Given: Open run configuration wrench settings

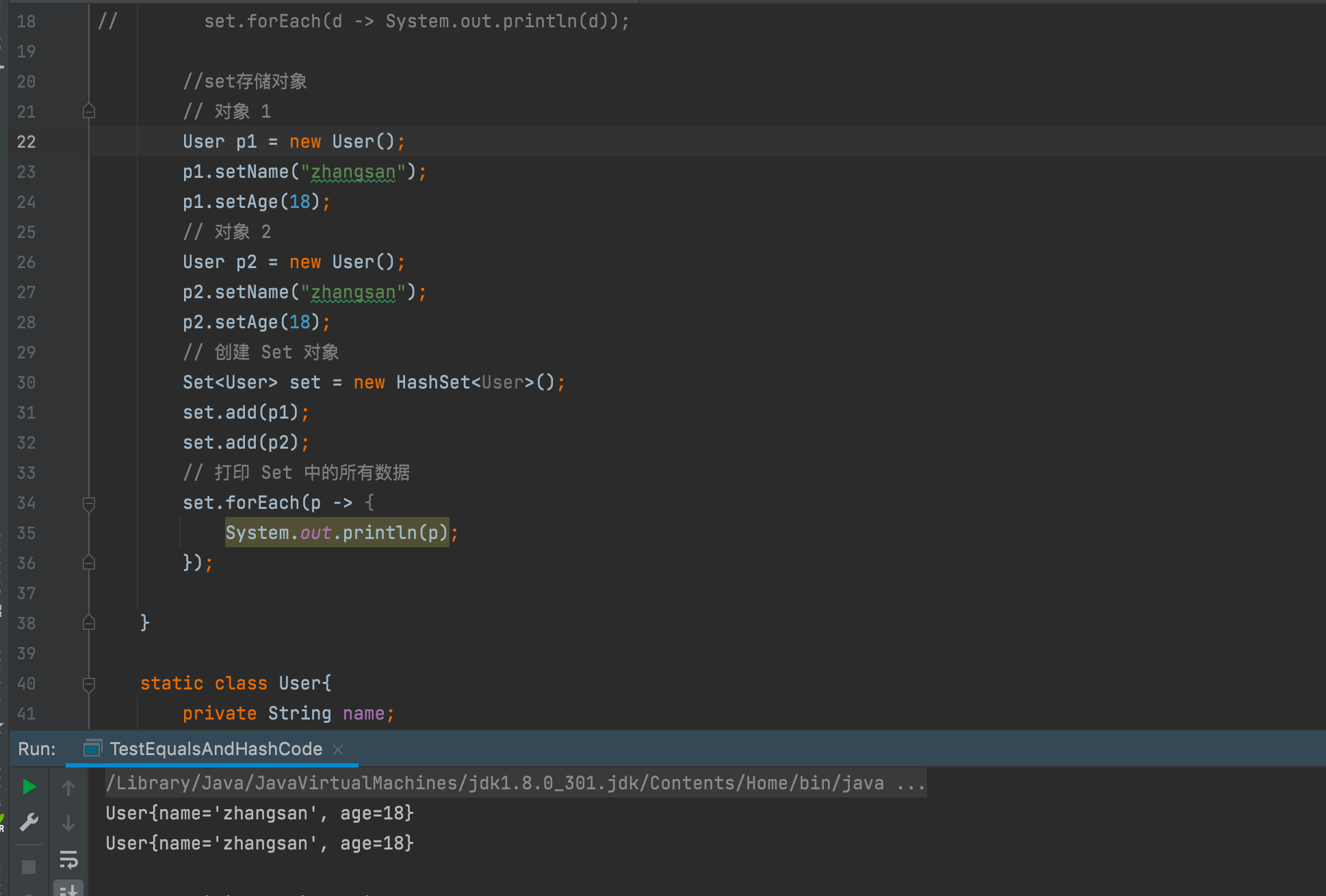Looking at the screenshot, I should pos(29,822).
